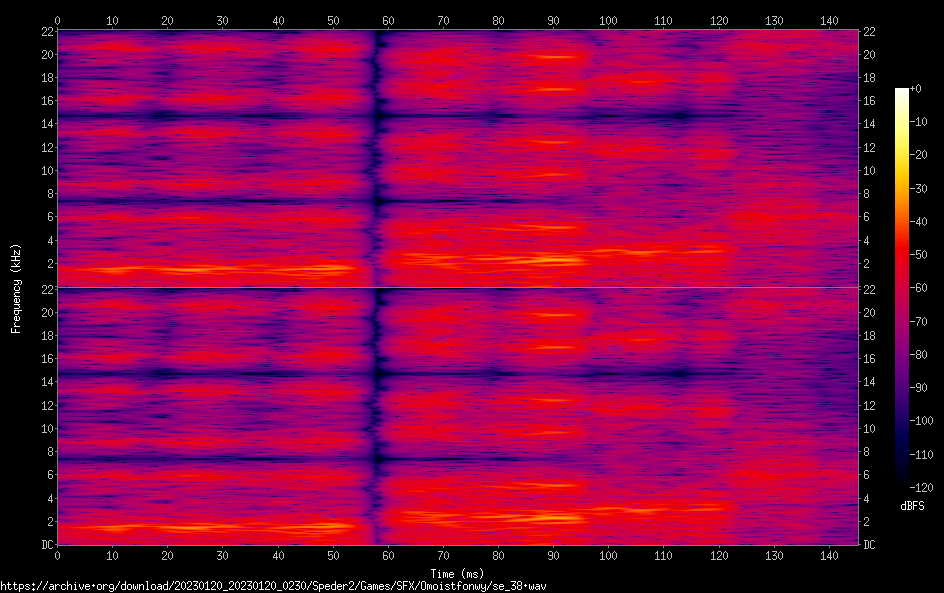Click the archive.org URL at the bottom

(273, 586)
